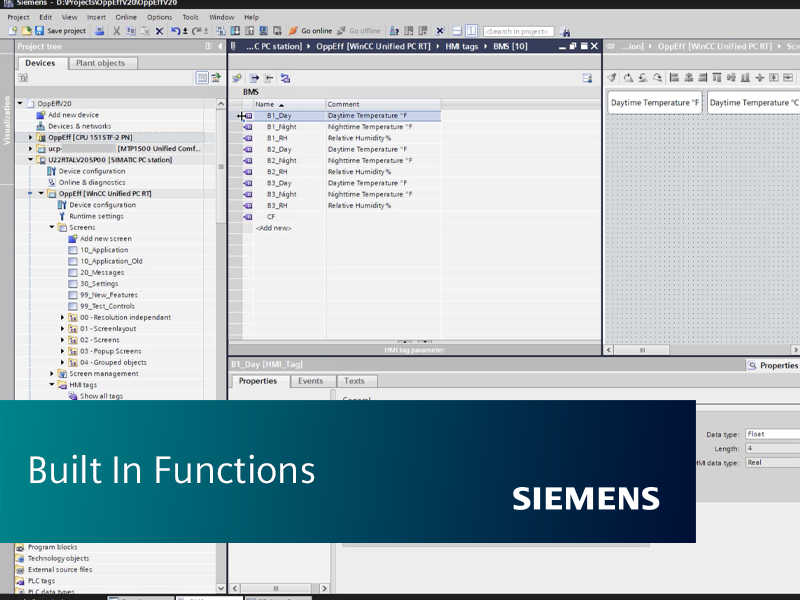Open the Online menu

pyautogui.click(x=126, y=17)
